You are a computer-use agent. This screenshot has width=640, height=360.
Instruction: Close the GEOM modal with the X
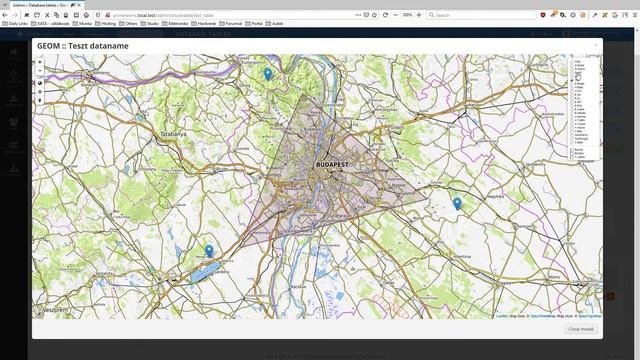pyautogui.click(x=596, y=45)
